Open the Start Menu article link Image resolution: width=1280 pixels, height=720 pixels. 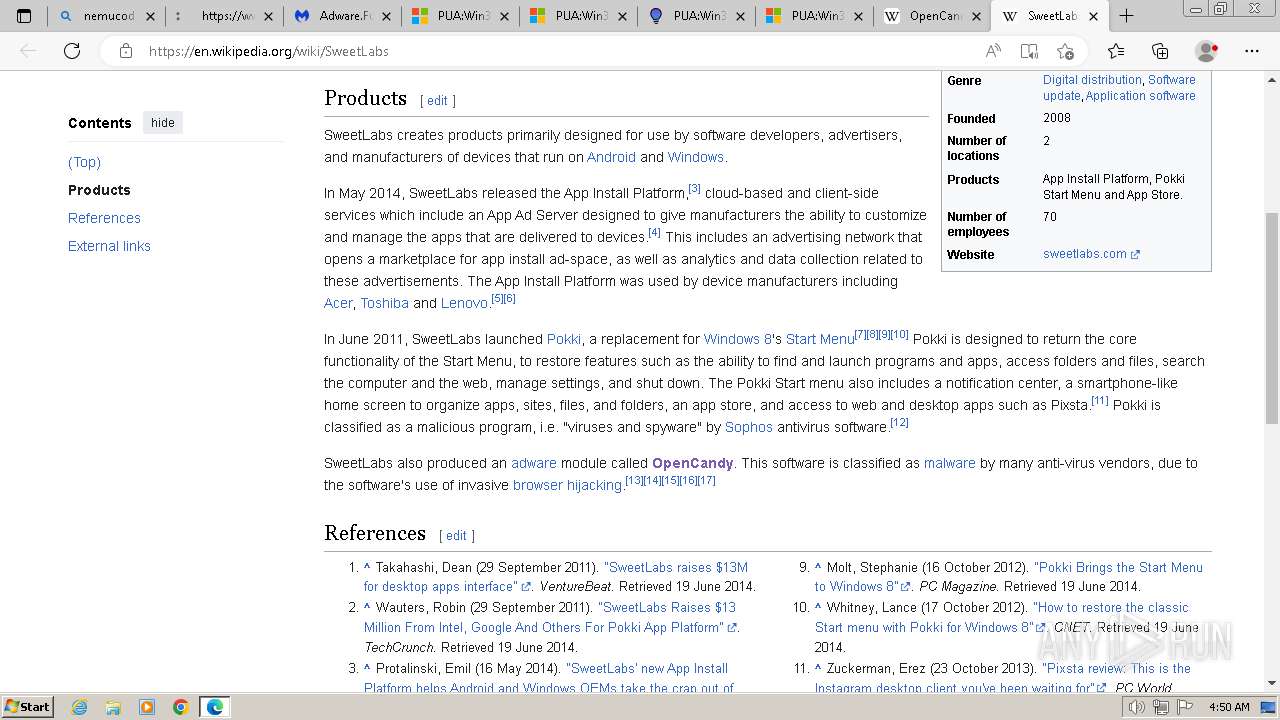(x=820, y=339)
